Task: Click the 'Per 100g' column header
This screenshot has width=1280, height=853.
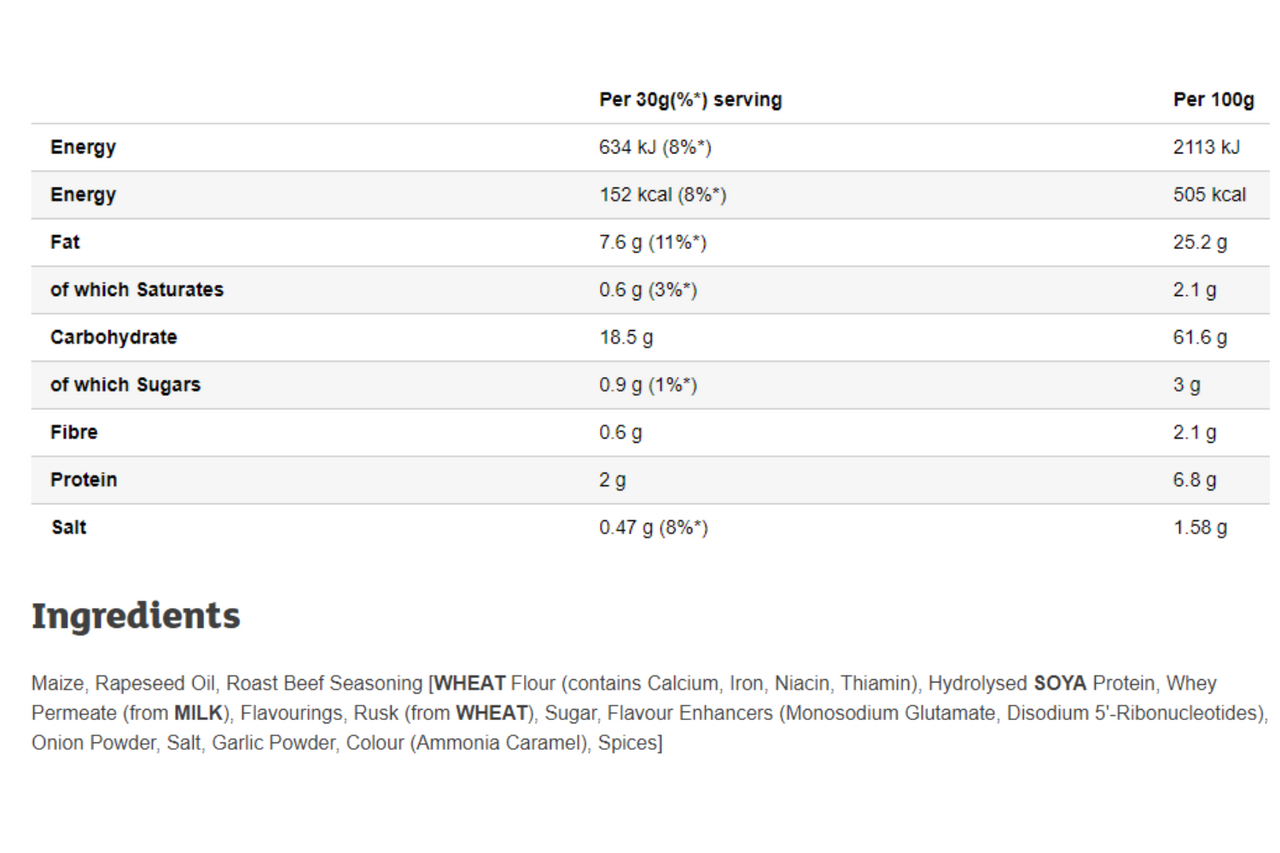Action: 1213,100
